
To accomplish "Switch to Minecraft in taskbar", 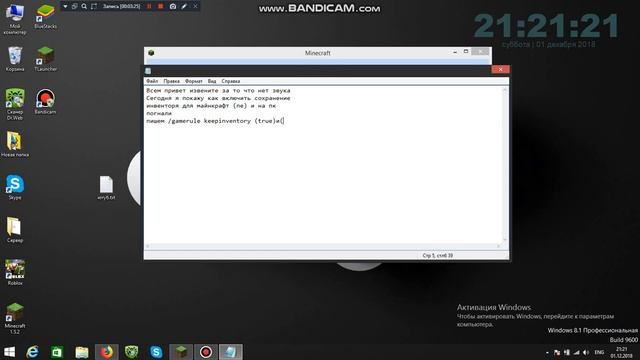I will pos(181,352).
